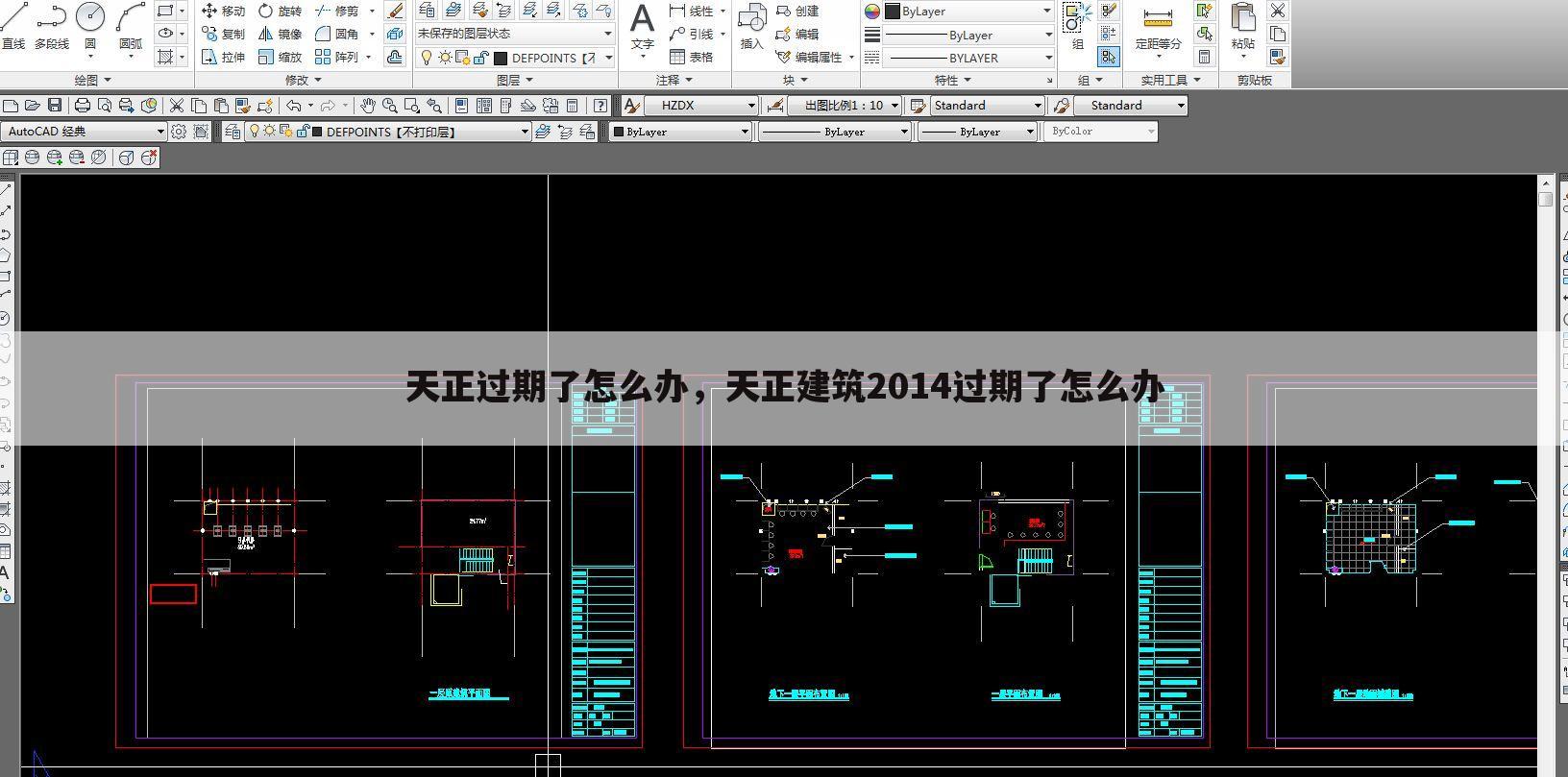Viewport: 1568px width, 777px height.
Task: Open the HZDX text style dropdown
Action: pos(702,106)
